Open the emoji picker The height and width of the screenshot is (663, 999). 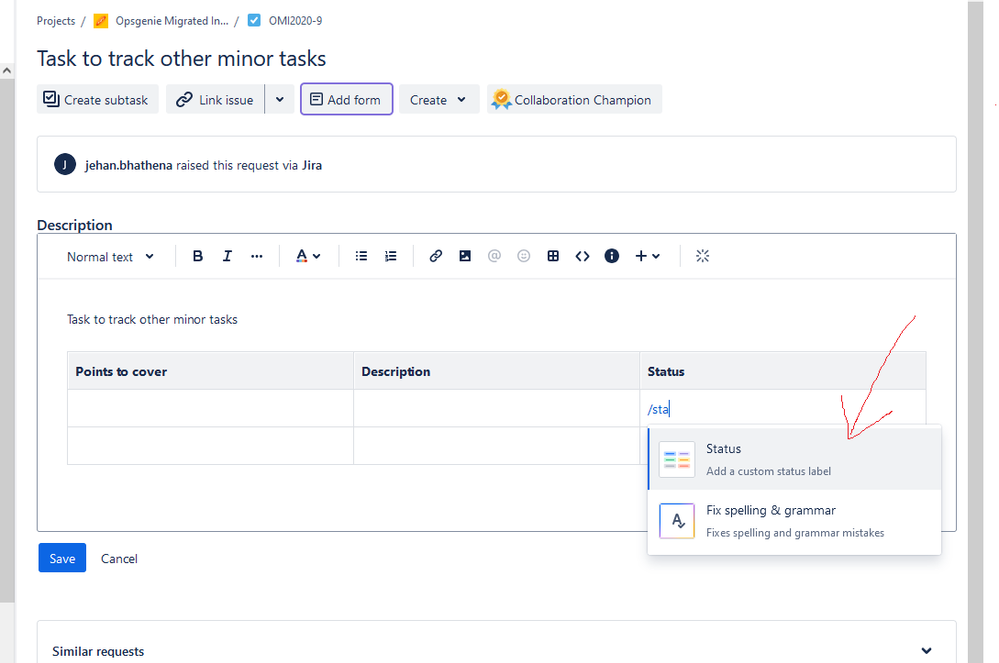[524, 256]
